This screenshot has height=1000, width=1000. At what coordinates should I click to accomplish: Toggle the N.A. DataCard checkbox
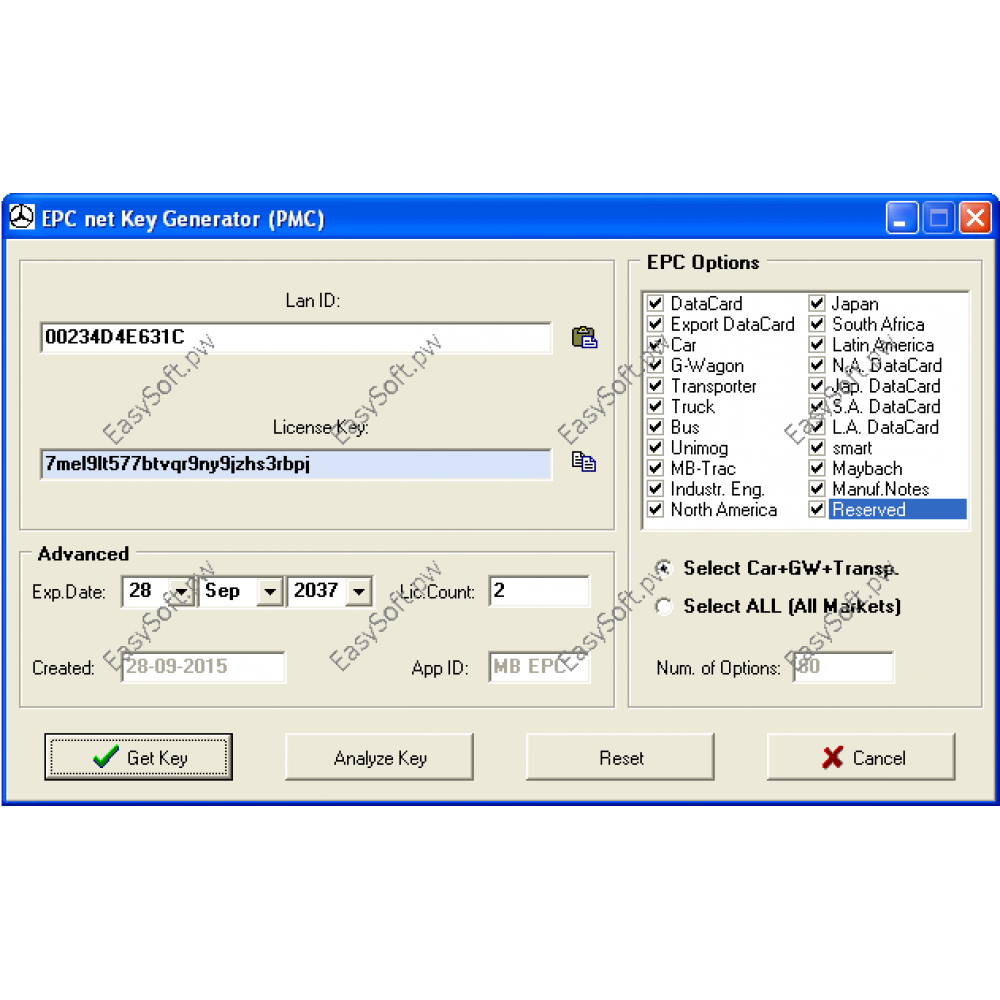pos(817,365)
